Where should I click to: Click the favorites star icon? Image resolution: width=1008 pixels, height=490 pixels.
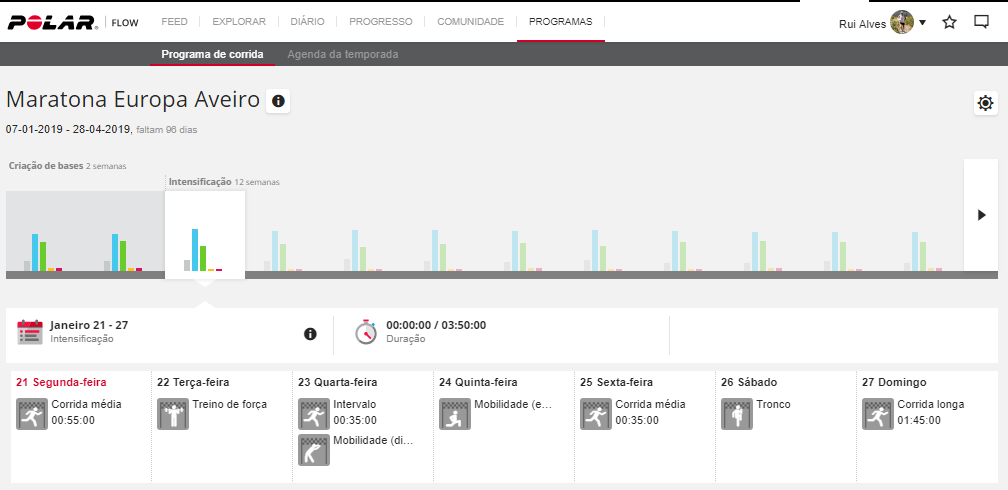950,22
